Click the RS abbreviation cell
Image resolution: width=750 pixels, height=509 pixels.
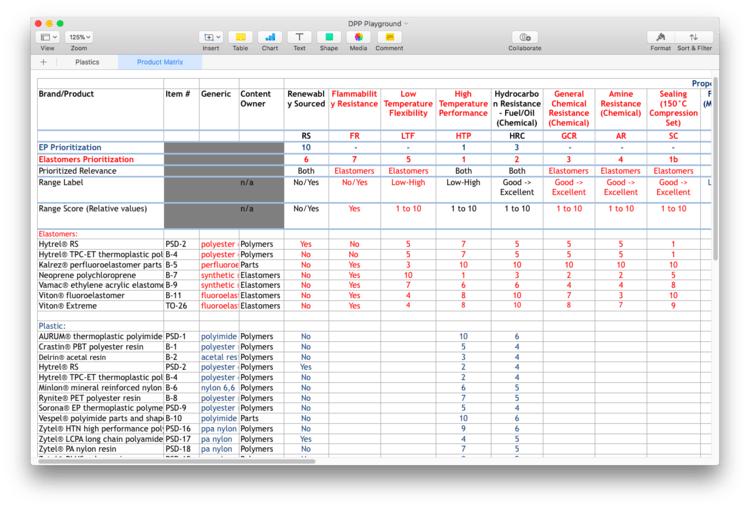pyautogui.click(x=306, y=136)
